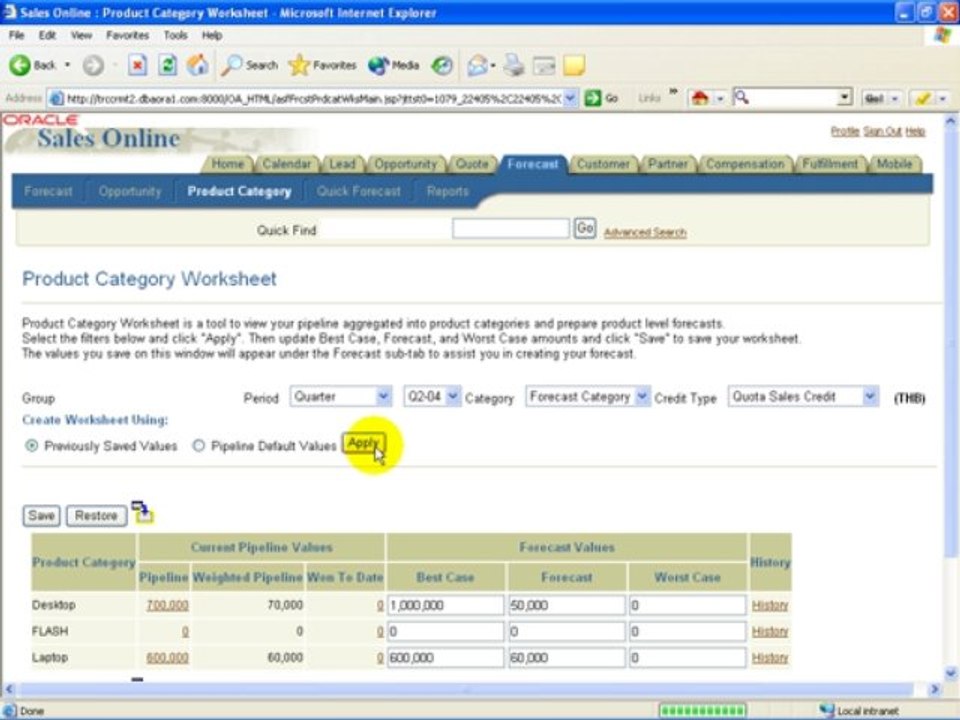
Task: Open the Period Quarter dropdown
Action: point(340,397)
